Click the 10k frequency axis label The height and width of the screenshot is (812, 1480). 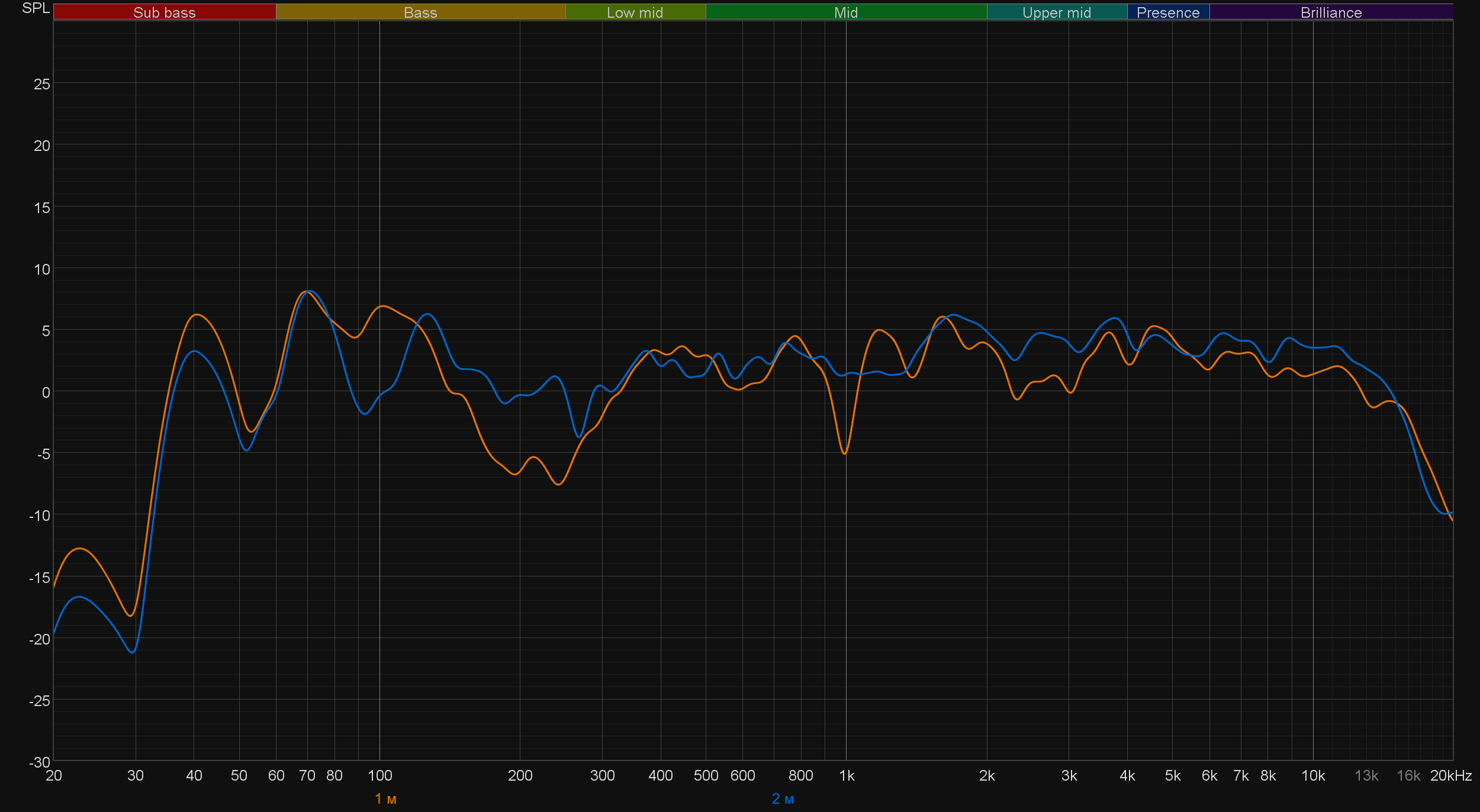[x=1312, y=775]
